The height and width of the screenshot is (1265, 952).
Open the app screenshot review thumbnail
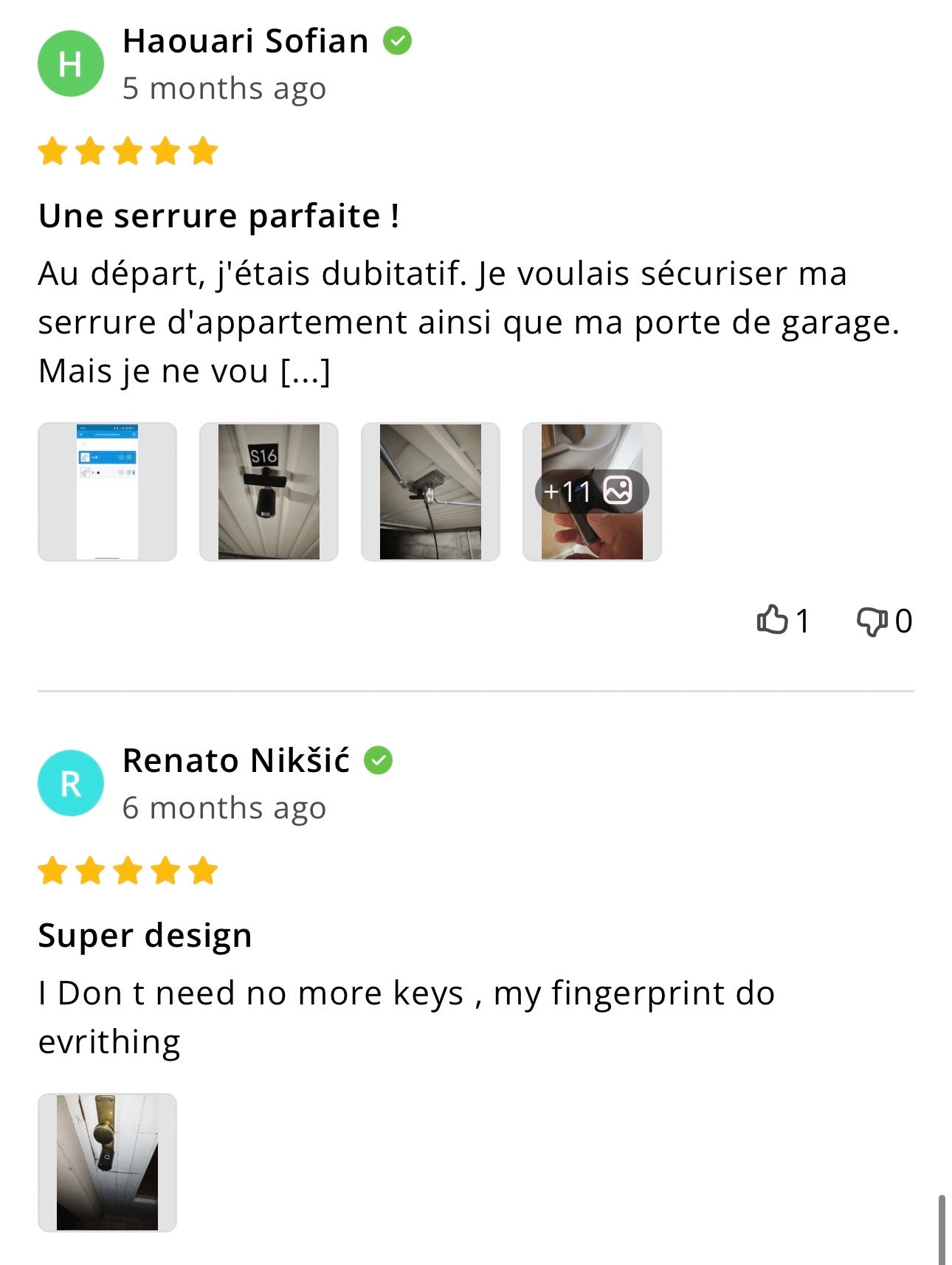108,492
